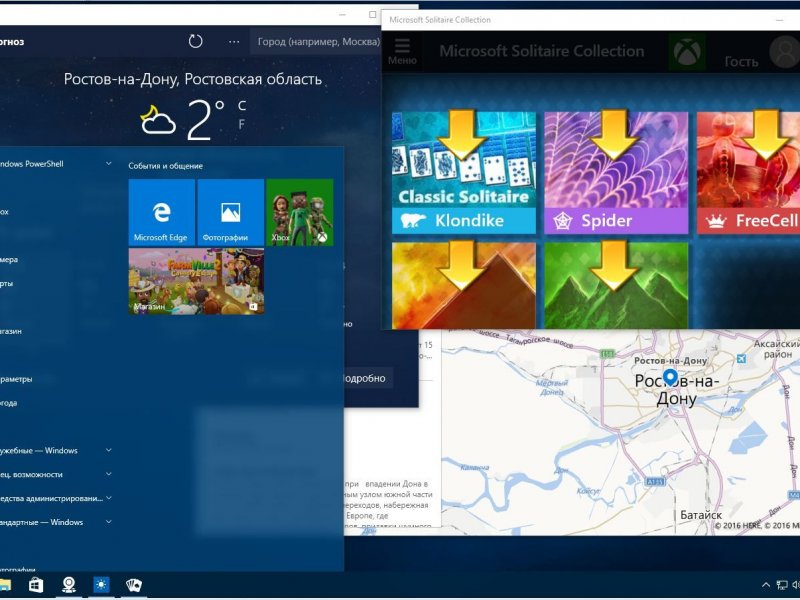Expand the Windows PowerShell folder chevron
This screenshot has width=800, height=600.
point(109,163)
